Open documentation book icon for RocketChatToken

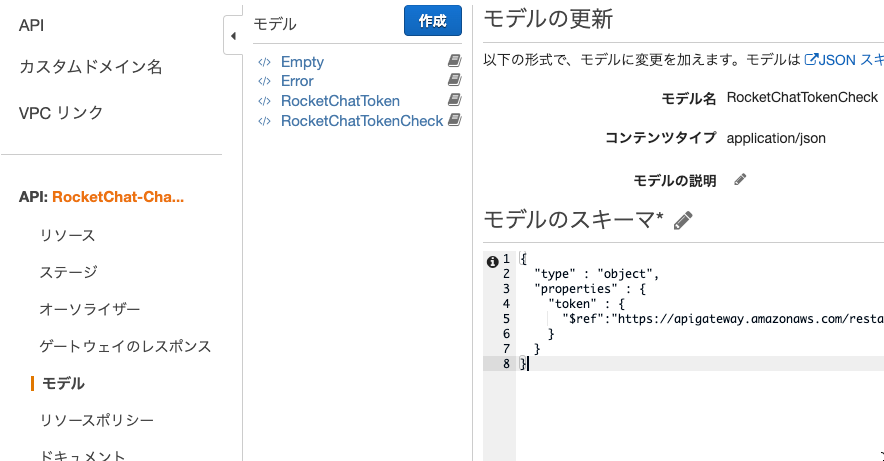pos(454,99)
